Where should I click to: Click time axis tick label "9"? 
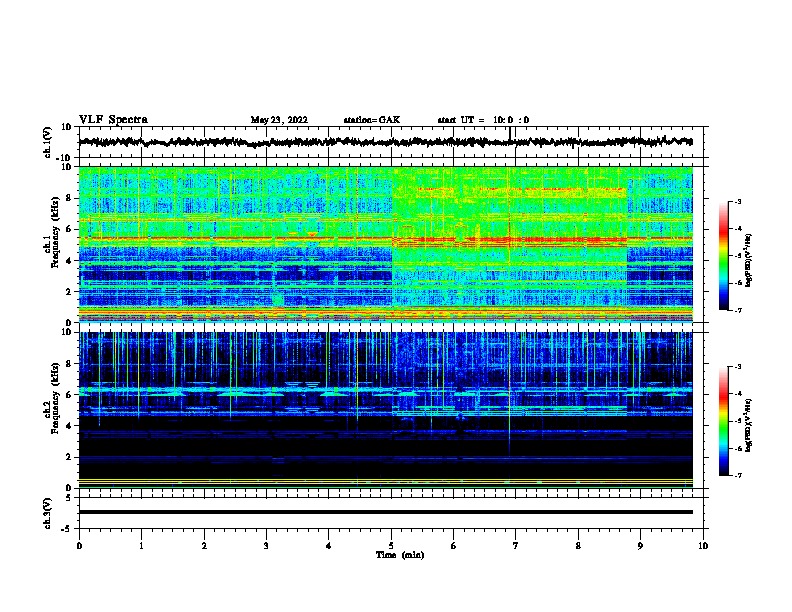640,546
